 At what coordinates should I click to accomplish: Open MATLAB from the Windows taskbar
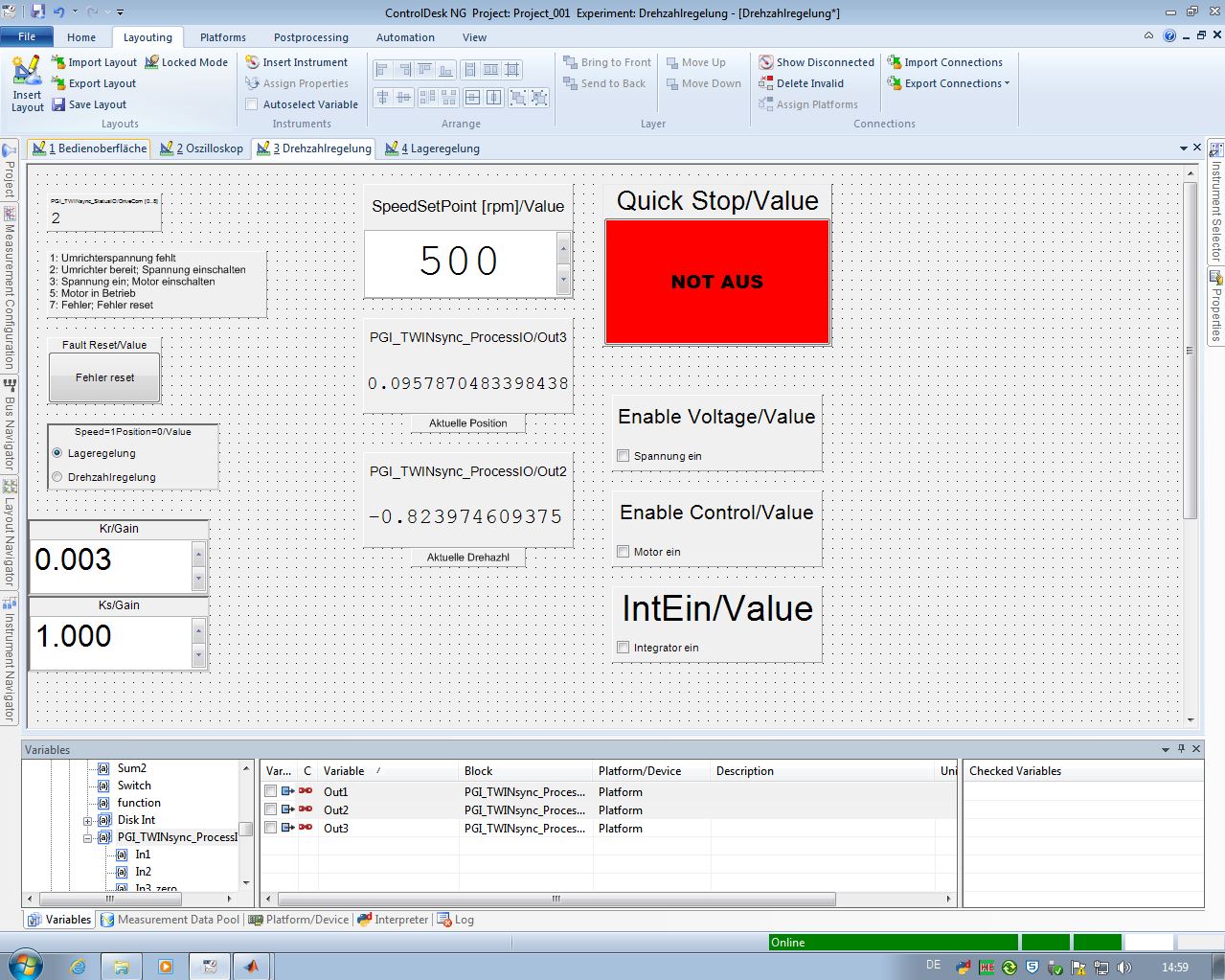251,966
